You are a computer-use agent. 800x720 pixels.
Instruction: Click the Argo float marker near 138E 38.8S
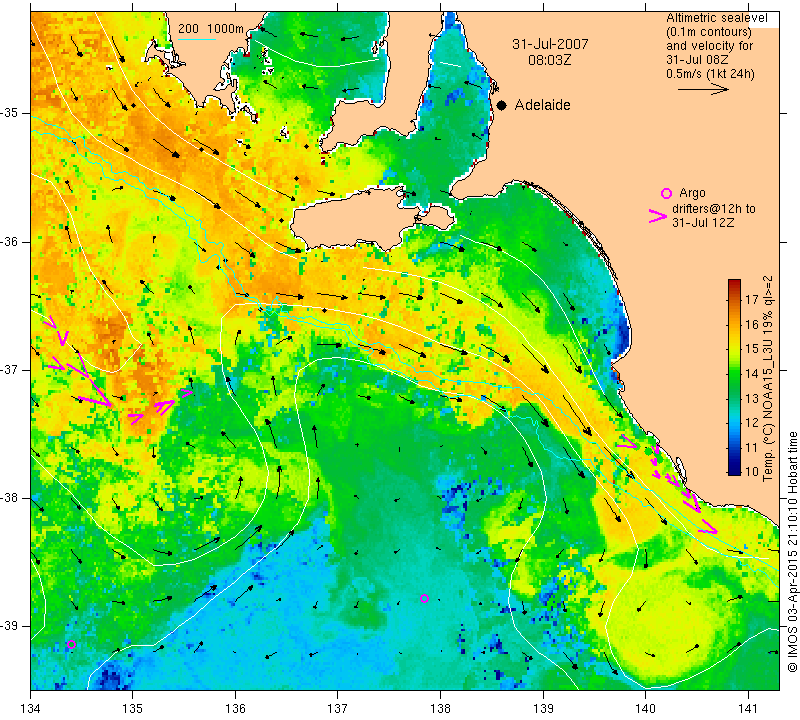click(424, 599)
